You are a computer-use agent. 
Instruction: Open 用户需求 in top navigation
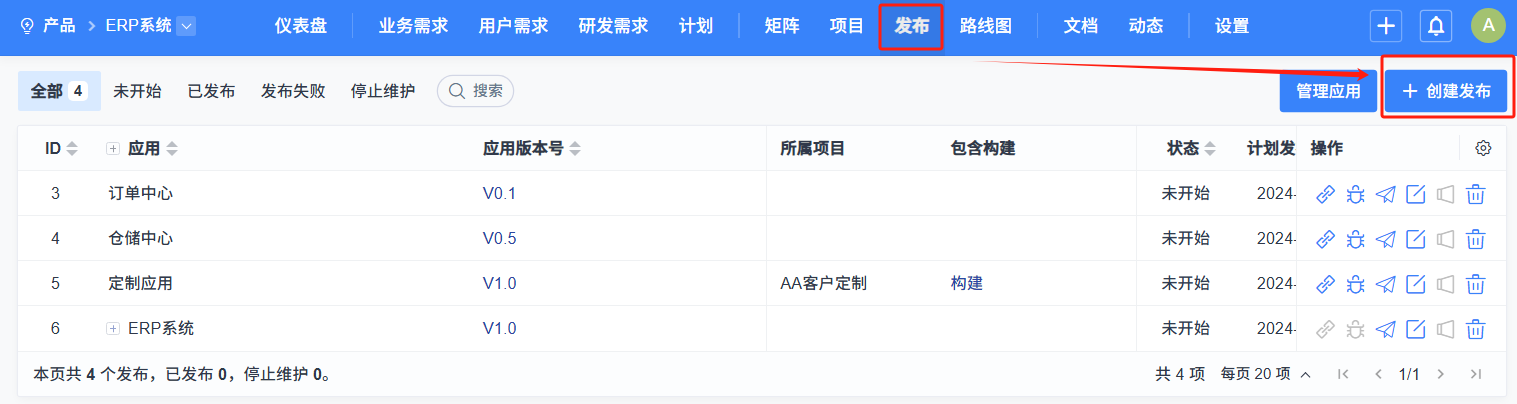pyautogui.click(x=514, y=27)
